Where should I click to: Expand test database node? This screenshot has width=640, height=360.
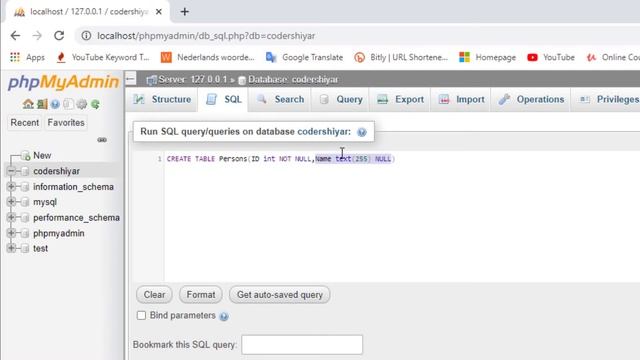pos(11,248)
